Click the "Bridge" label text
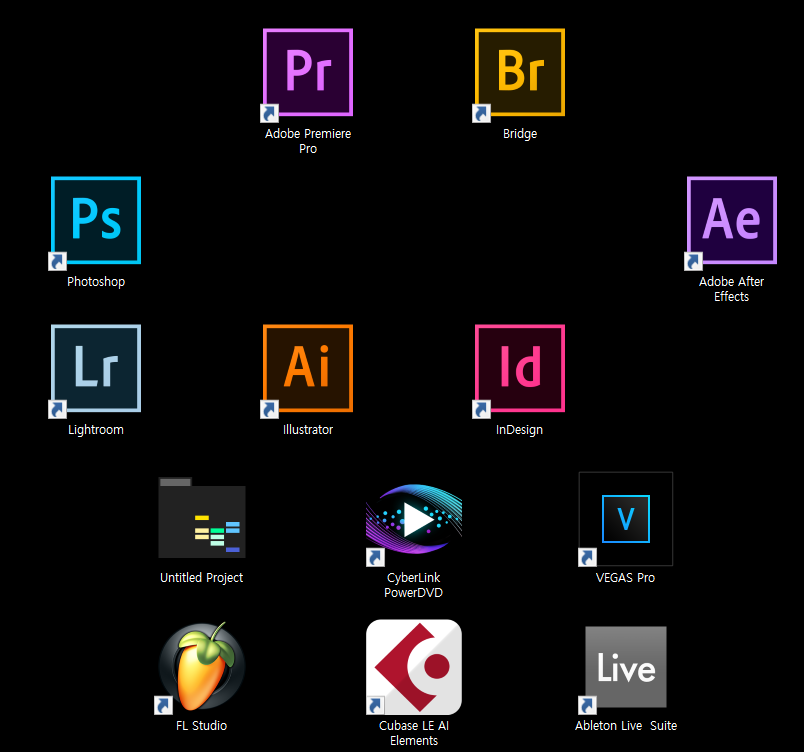804x752 pixels. [520, 134]
